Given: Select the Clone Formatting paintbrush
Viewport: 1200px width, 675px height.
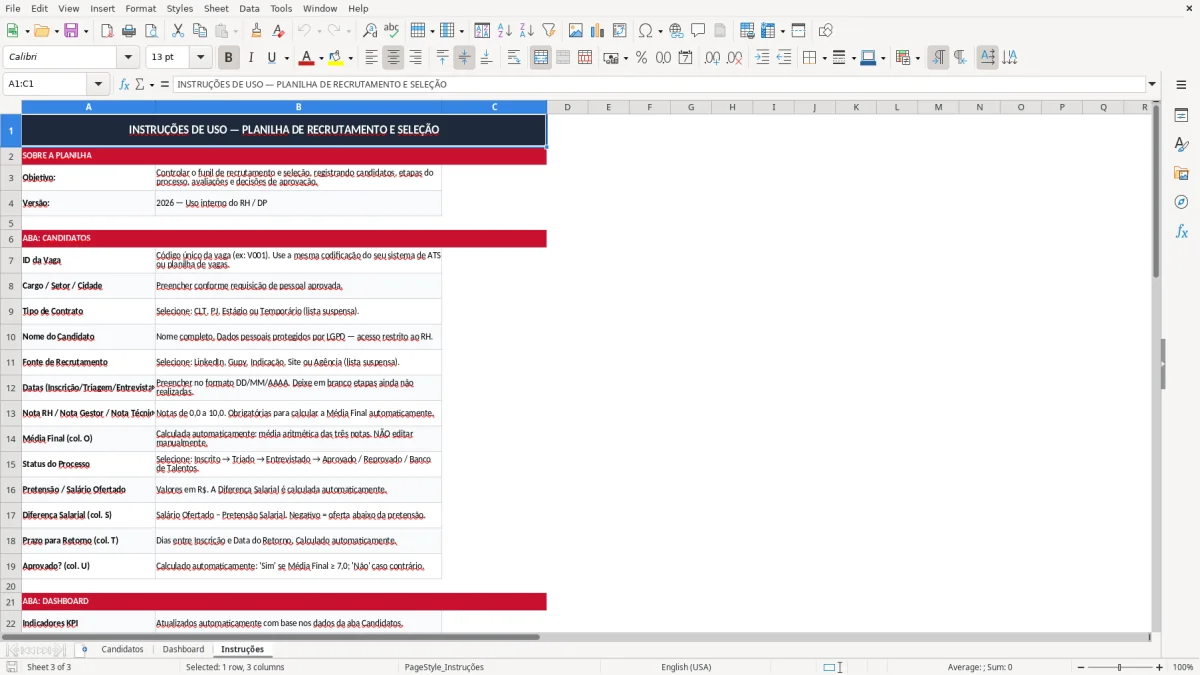Looking at the screenshot, I should (x=257, y=31).
